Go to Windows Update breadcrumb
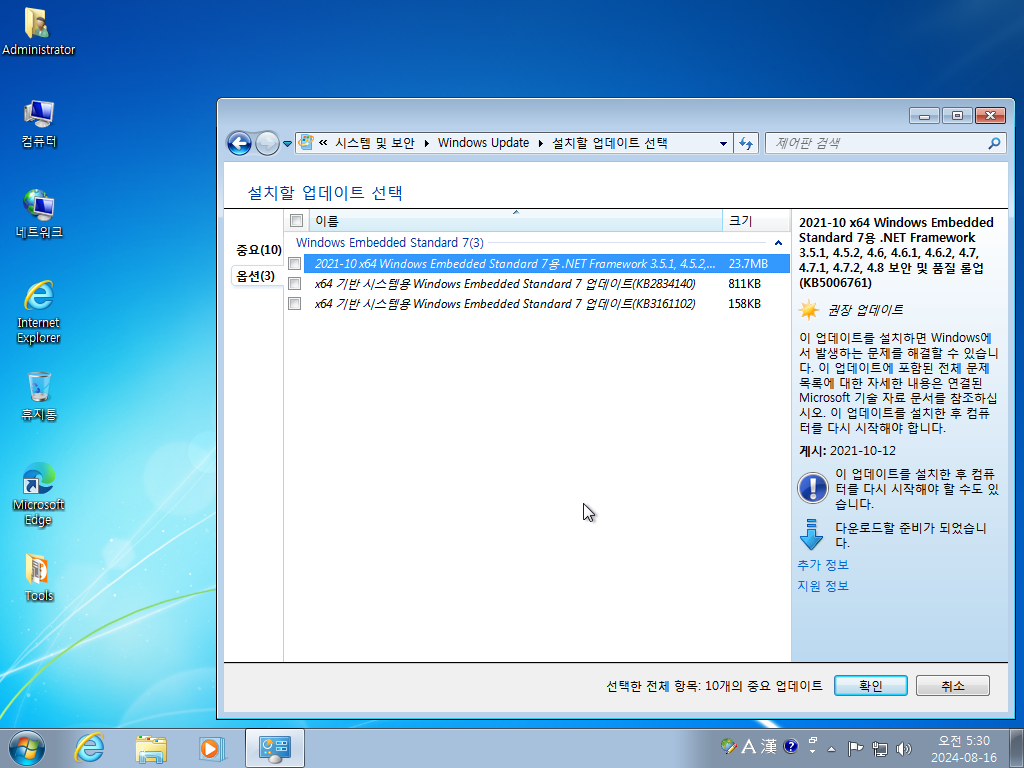The height and width of the screenshot is (768, 1024). pyautogui.click(x=483, y=142)
